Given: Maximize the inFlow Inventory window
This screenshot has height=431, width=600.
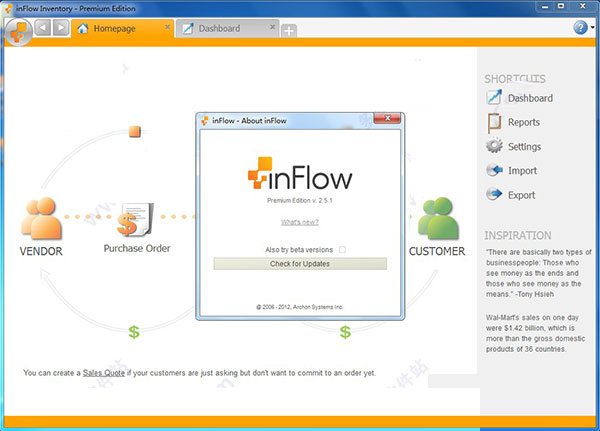Looking at the screenshot, I should coord(561,6).
